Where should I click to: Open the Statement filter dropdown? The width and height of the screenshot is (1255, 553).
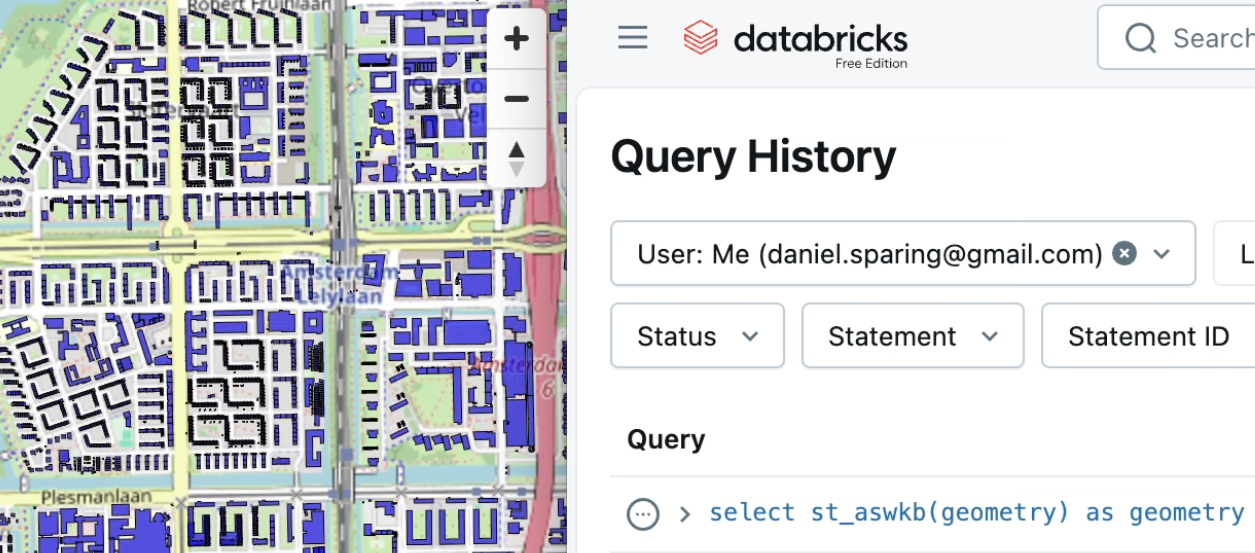click(x=912, y=336)
